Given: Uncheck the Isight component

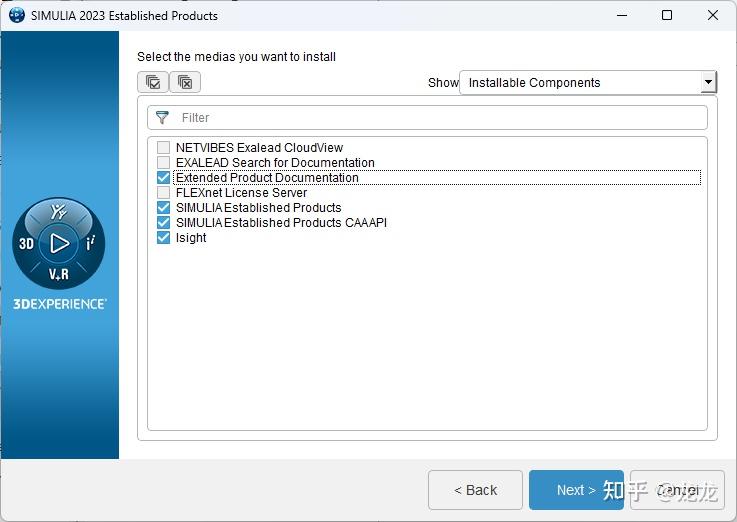Looking at the screenshot, I should pyautogui.click(x=164, y=238).
